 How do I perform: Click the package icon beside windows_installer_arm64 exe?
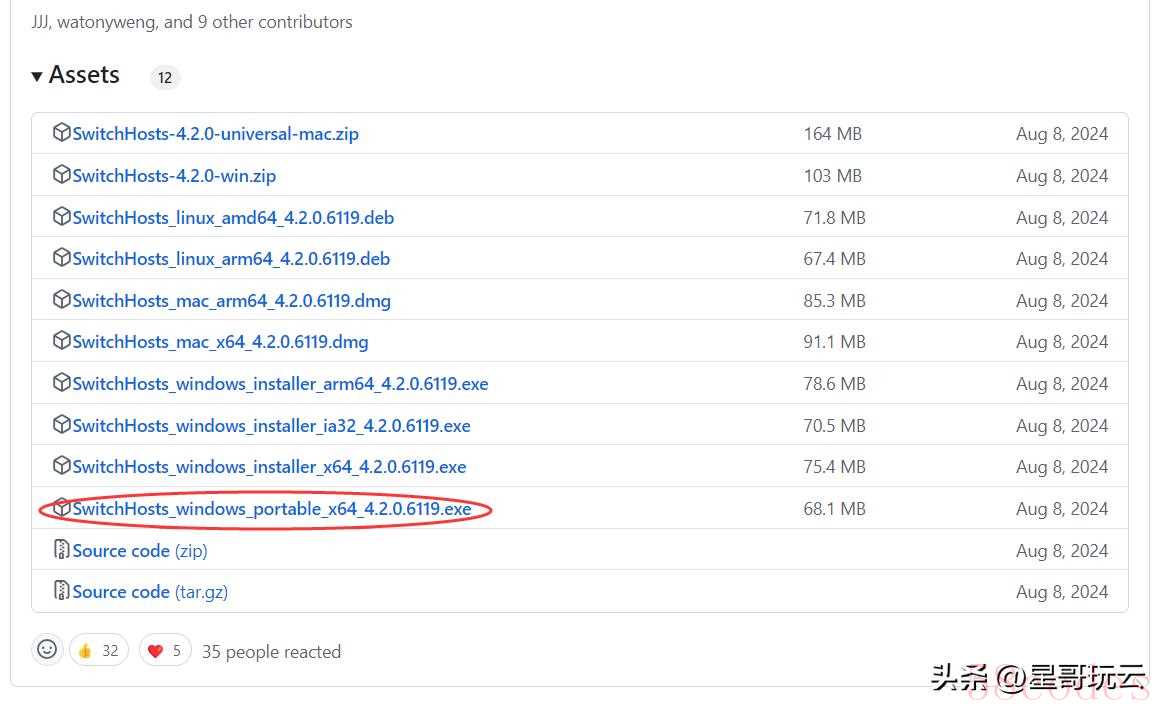click(x=62, y=382)
